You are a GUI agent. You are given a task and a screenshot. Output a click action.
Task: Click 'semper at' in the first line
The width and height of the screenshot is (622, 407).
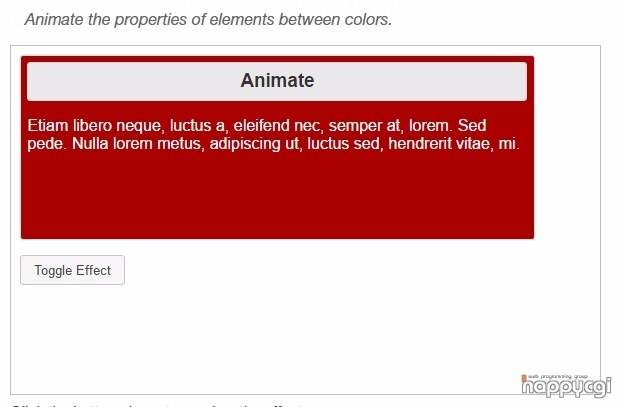point(366,126)
